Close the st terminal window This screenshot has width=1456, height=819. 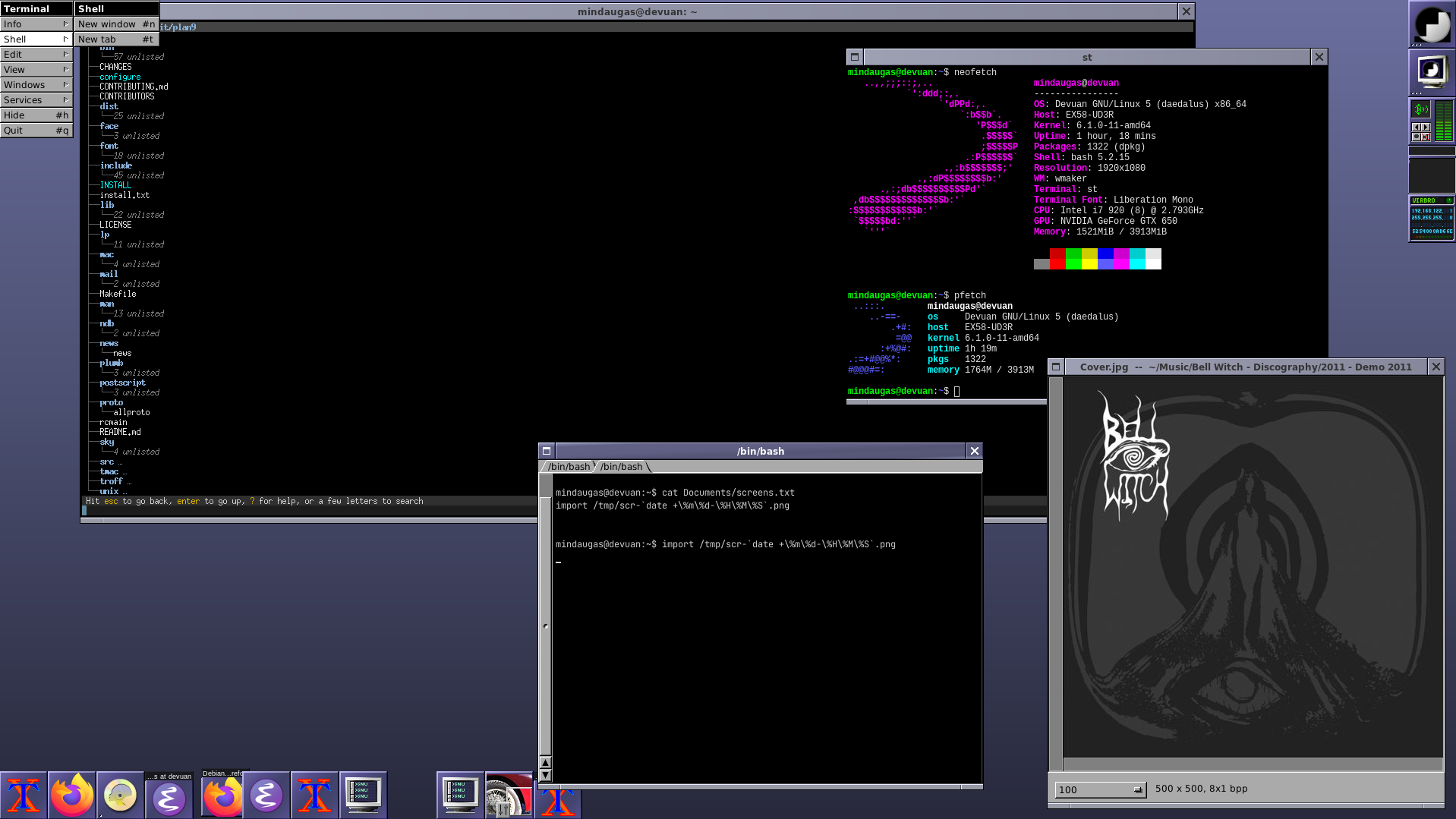pyautogui.click(x=1319, y=57)
